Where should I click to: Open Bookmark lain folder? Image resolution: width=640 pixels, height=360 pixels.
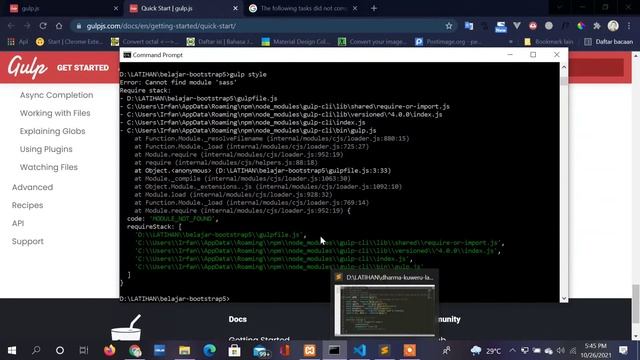(x=549, y=42)
